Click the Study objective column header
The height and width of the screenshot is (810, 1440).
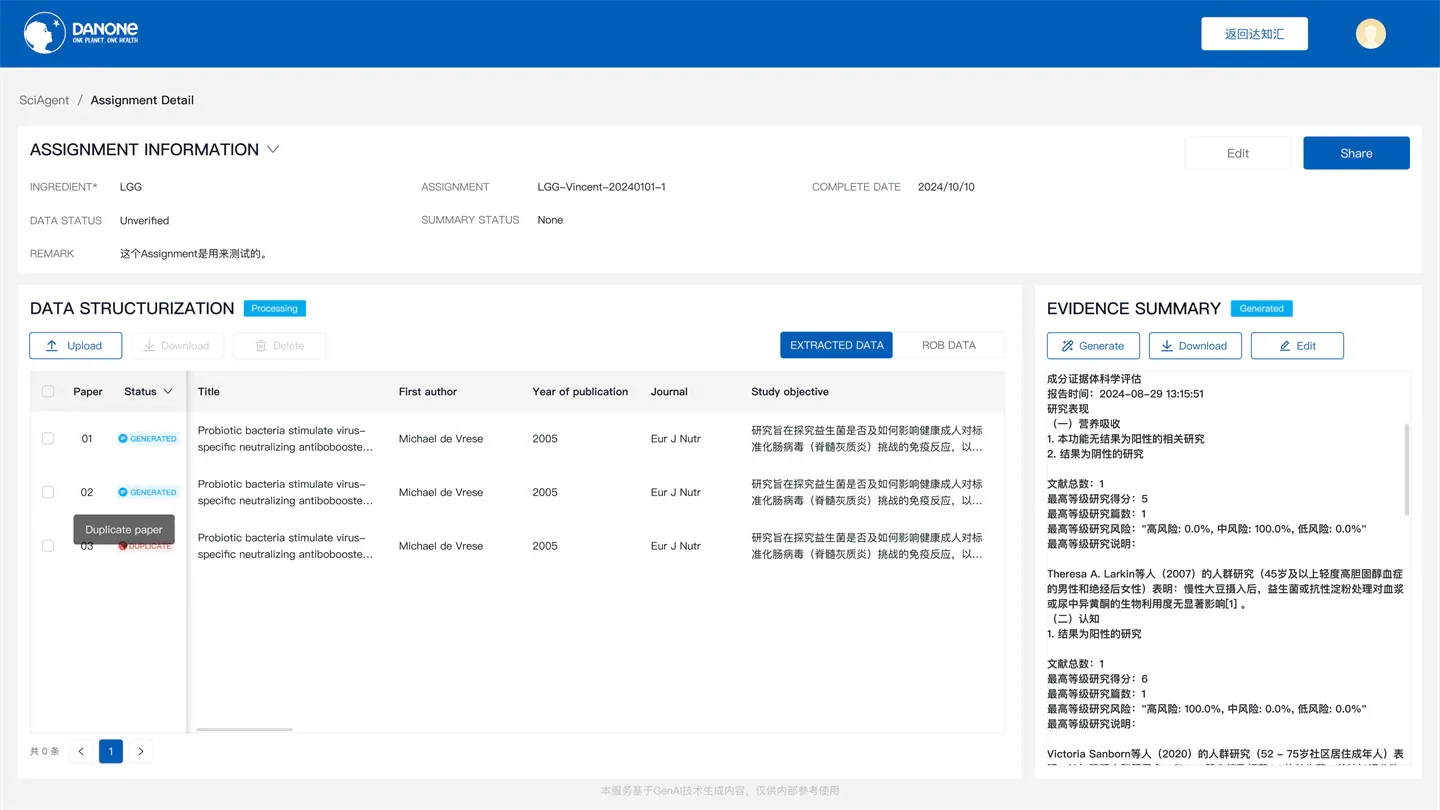tap(790, 392)
